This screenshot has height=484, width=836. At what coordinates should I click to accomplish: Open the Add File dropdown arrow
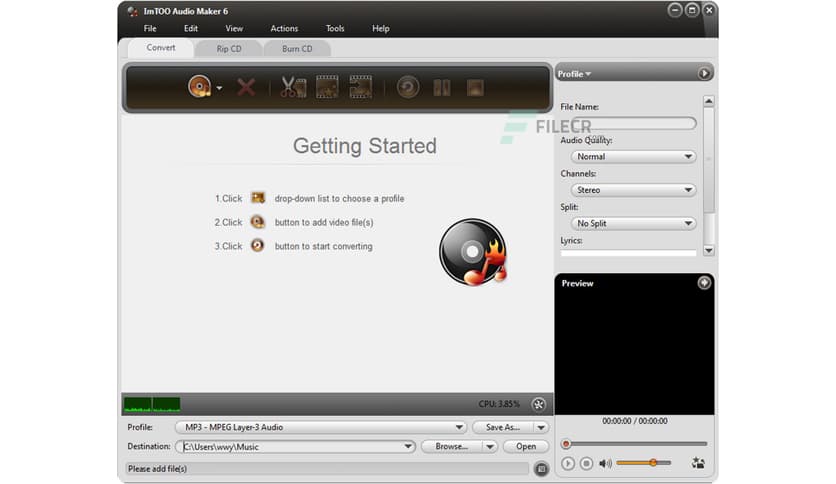219,88
